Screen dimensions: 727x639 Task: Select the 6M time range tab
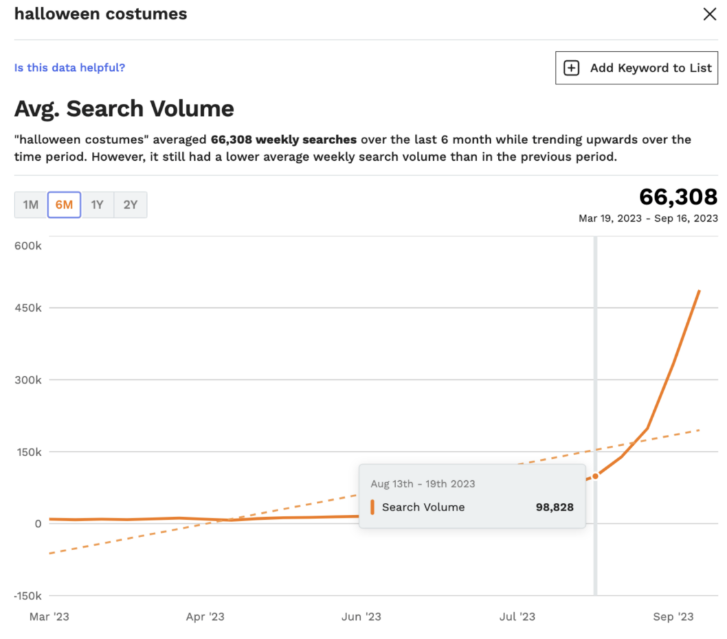pyautogui.click(x=64, y=205)
